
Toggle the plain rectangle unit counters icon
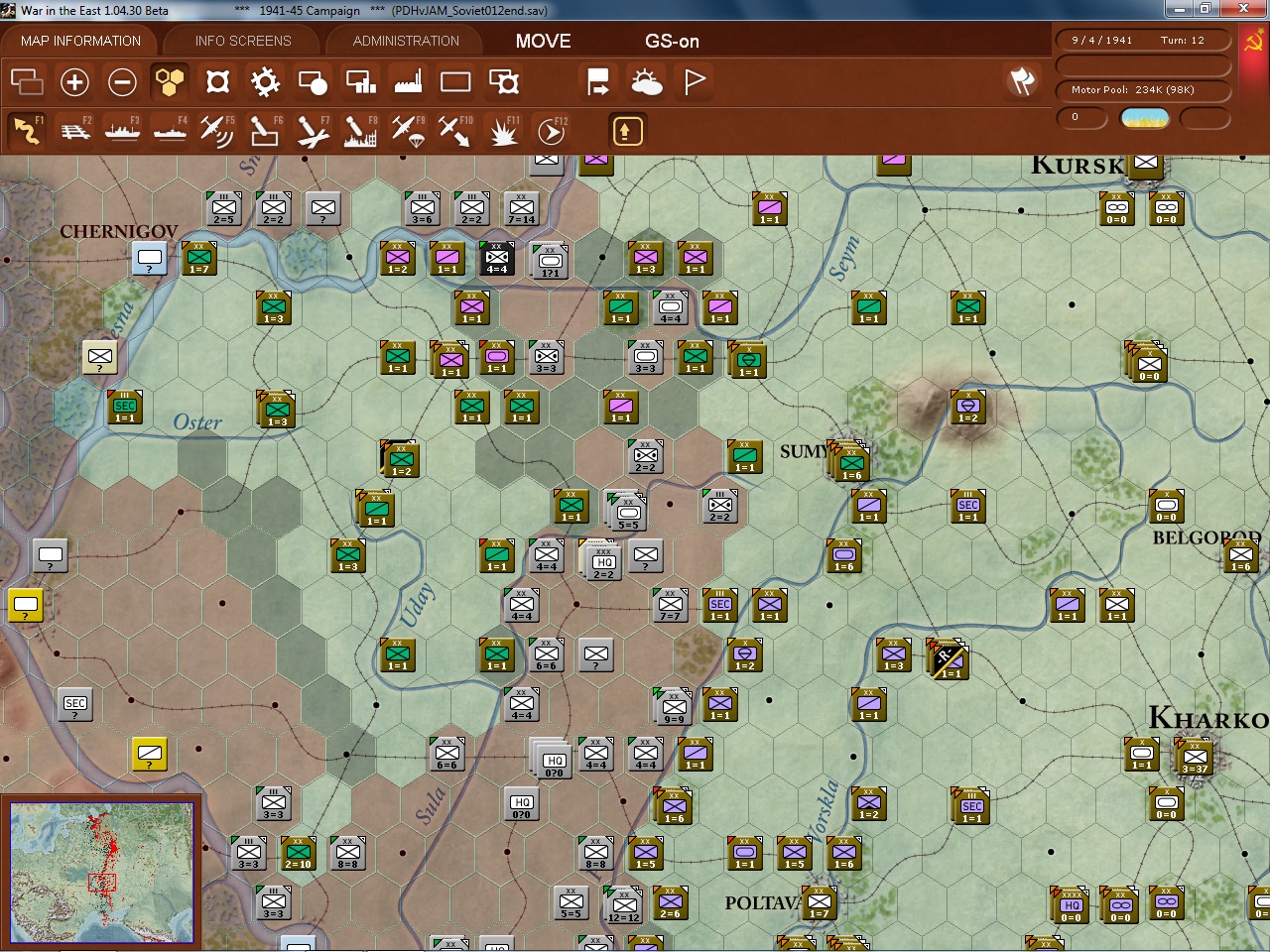point(455,82)
